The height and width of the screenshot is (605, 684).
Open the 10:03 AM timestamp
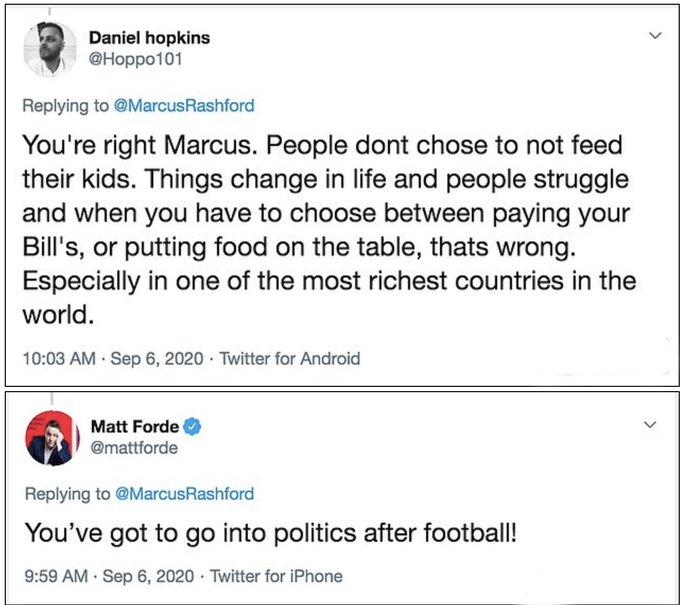coord(57,358)
